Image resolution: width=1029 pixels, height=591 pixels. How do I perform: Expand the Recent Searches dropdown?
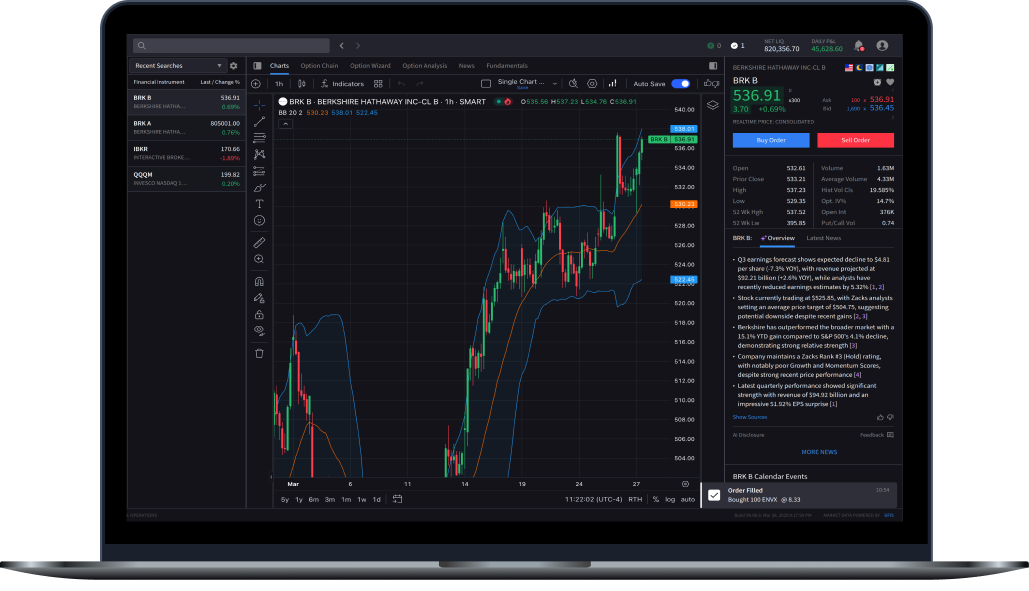pyautogui.click(x=178, y=66)
